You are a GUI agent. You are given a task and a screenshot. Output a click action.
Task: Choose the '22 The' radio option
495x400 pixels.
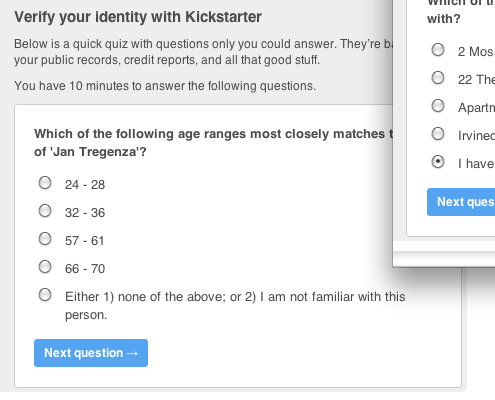pyautogui.click(x=438, y=78)
